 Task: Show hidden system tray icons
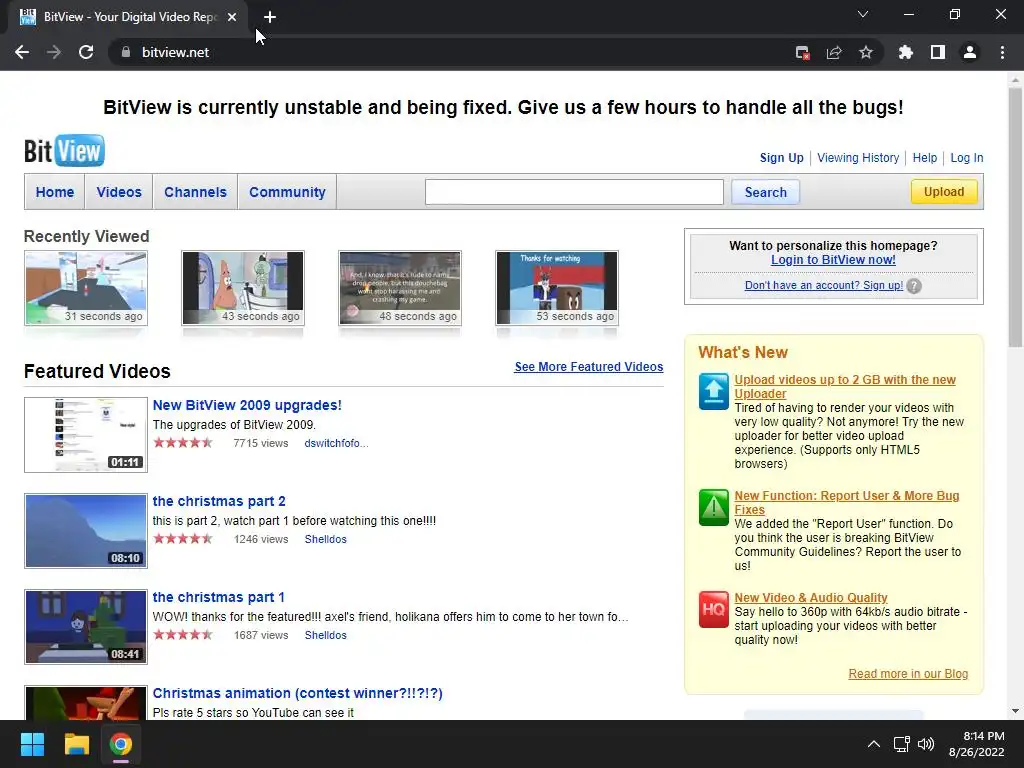point(874,744)
